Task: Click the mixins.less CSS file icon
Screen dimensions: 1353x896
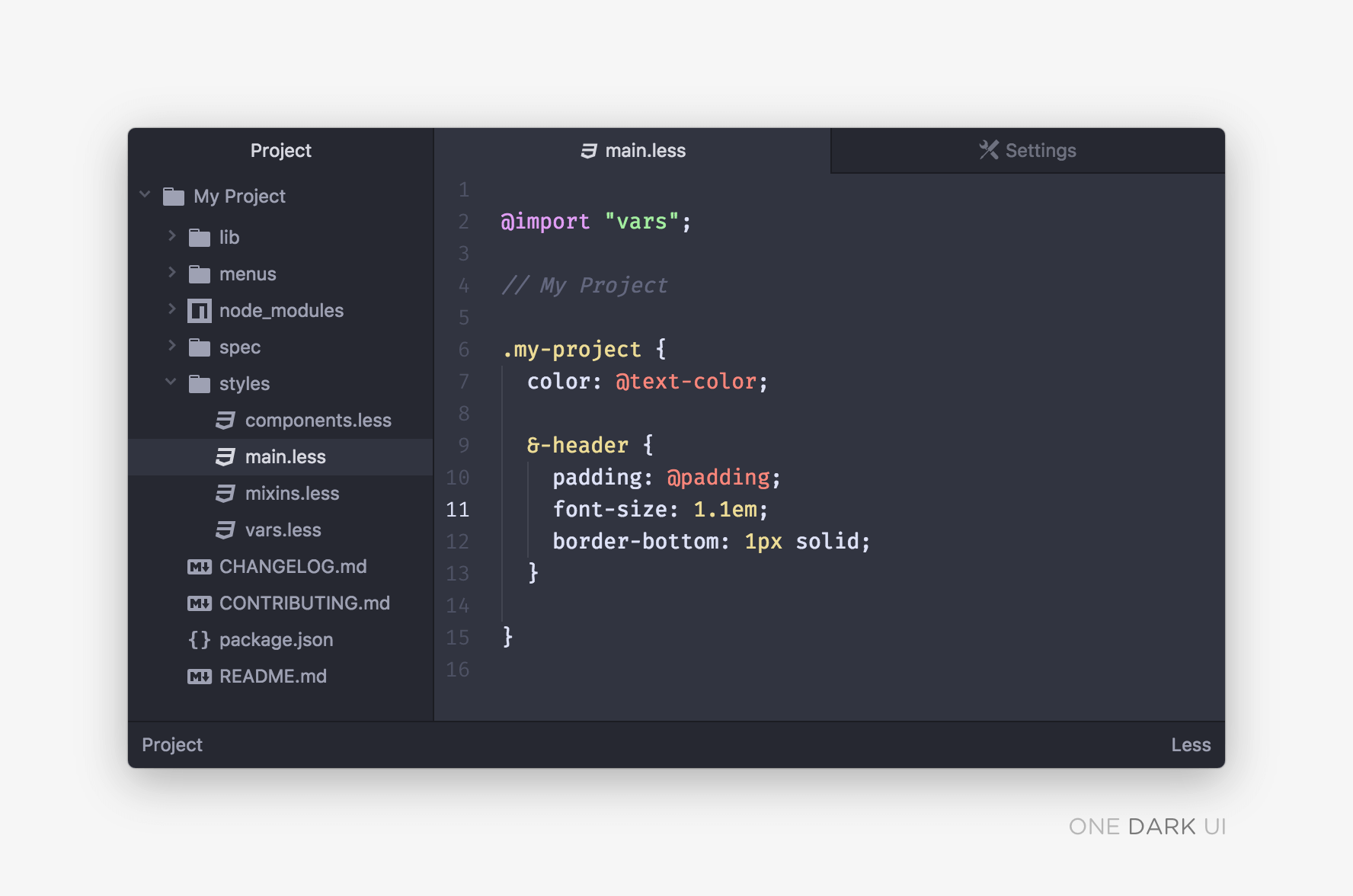Action: pos(225,494)
